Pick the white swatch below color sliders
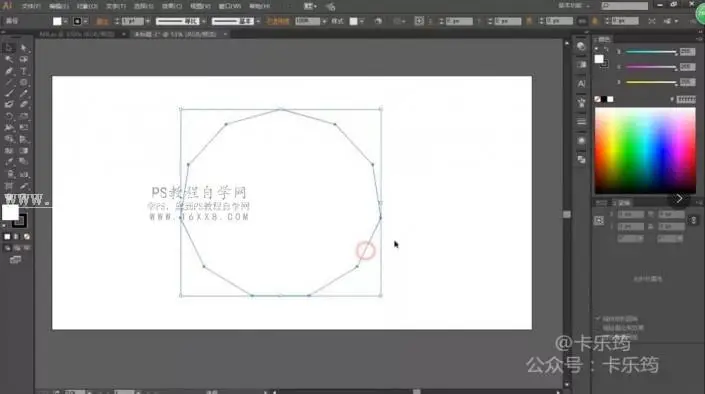Screen dimensions: 705x394 coord(610,99)
